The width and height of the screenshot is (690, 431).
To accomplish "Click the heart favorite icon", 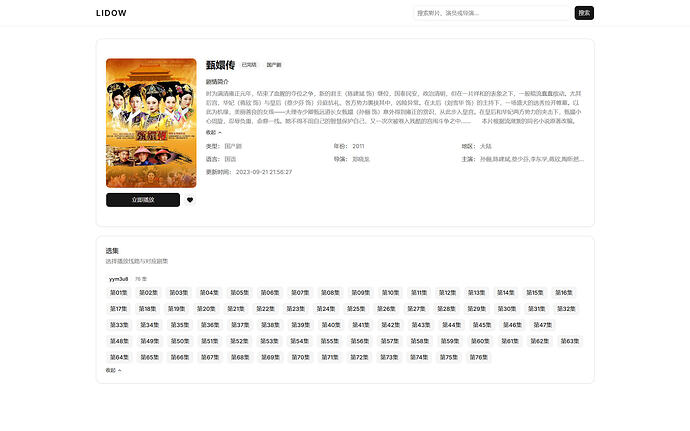I will click(x=190, y=200).
